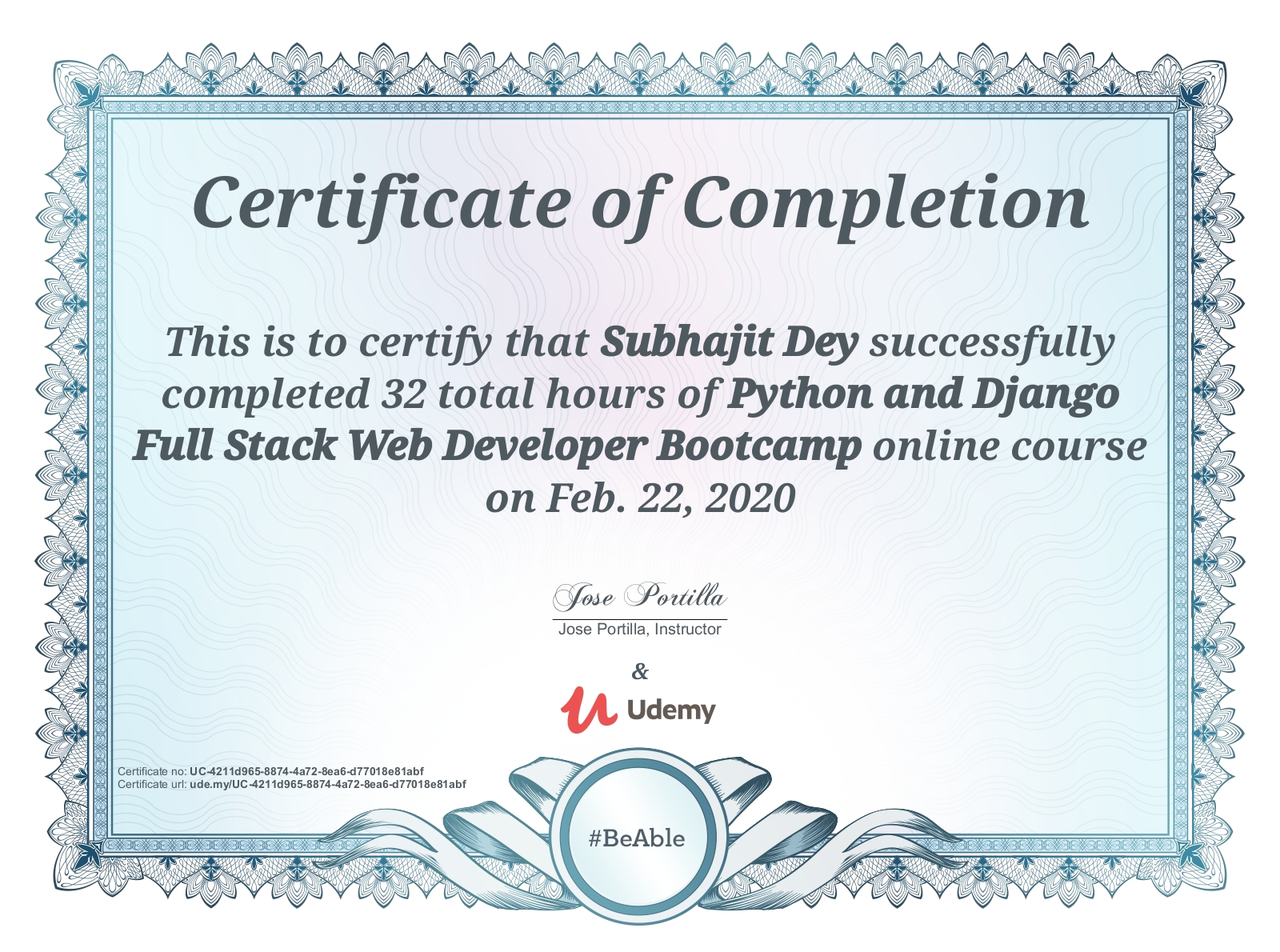
Task: Click the top-right corner floral ornament
Action: pyautogui.click(x=1196, y=88)
